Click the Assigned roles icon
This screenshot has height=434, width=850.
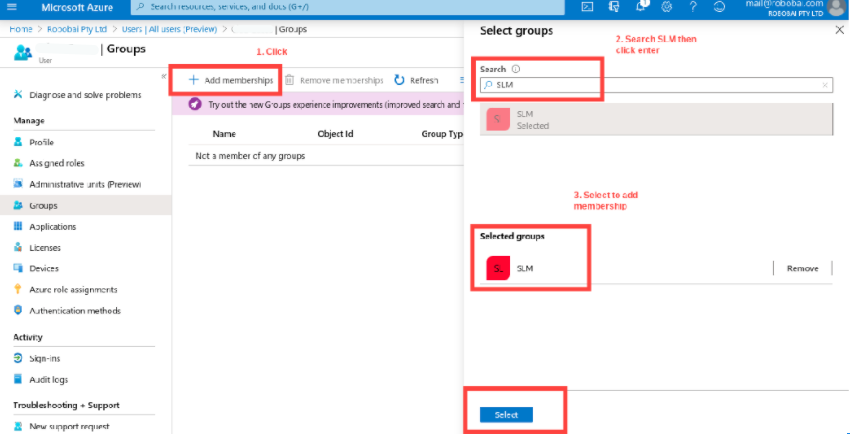(x=18, y=163)
